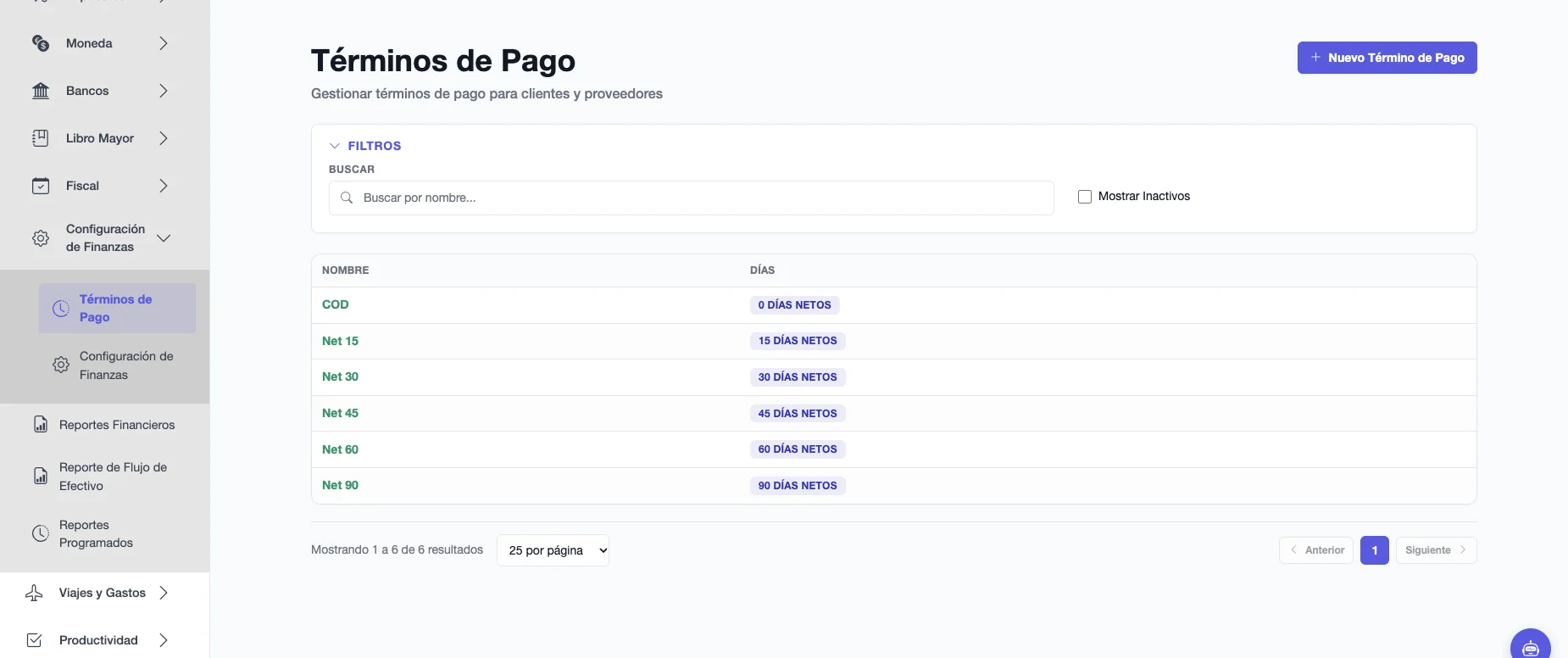Viewport: 1568px width, 658px height.
Task: Select Términos de Pago sidebar item
Action: [117, 308]
